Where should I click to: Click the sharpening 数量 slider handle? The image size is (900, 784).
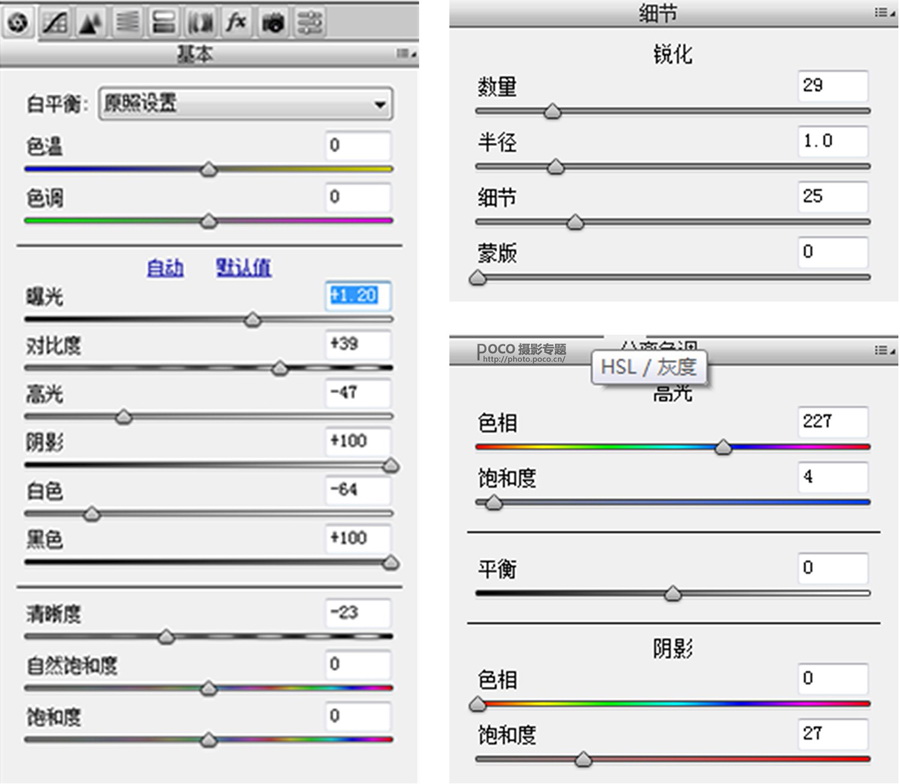552,111
